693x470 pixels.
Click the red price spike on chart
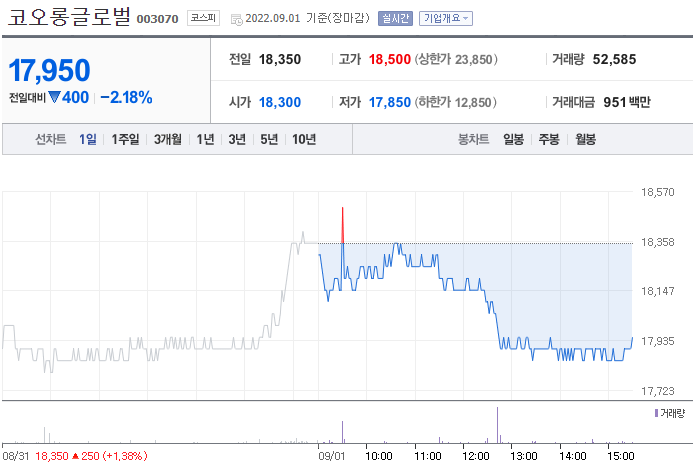343,225
